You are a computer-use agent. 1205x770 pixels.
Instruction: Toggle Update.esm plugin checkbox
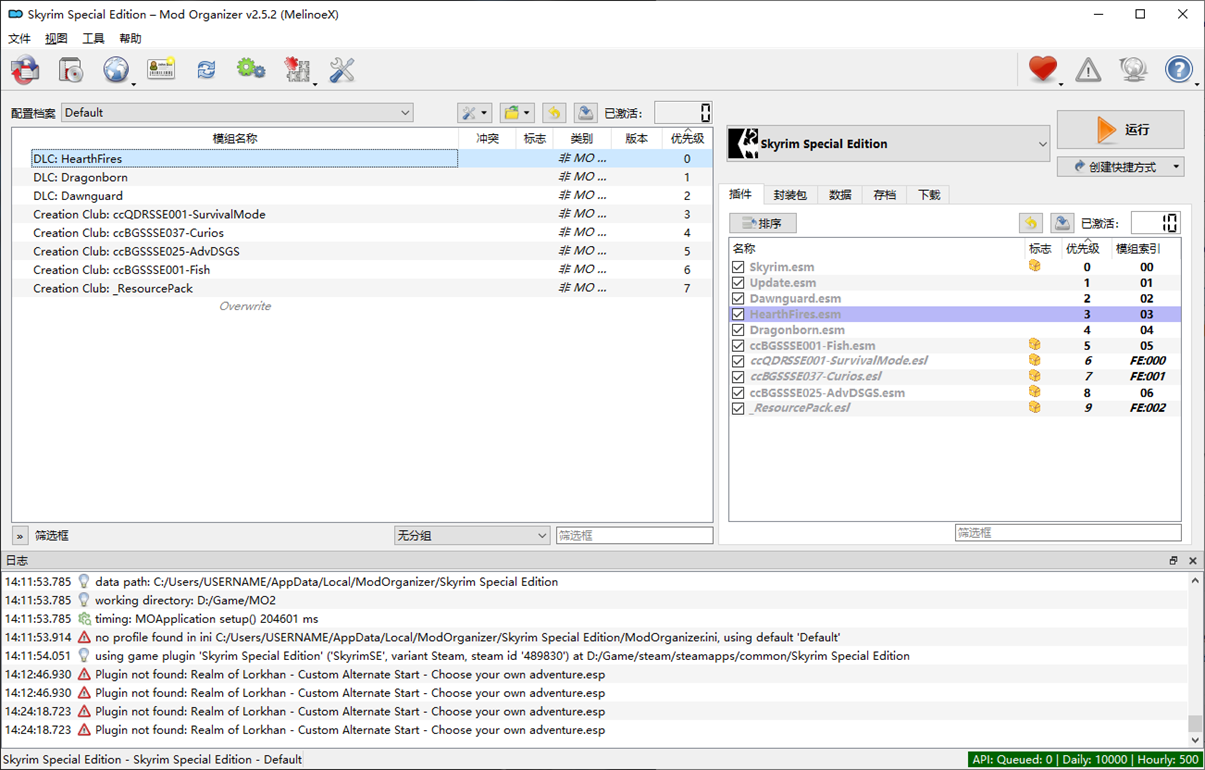coord(738,283)
